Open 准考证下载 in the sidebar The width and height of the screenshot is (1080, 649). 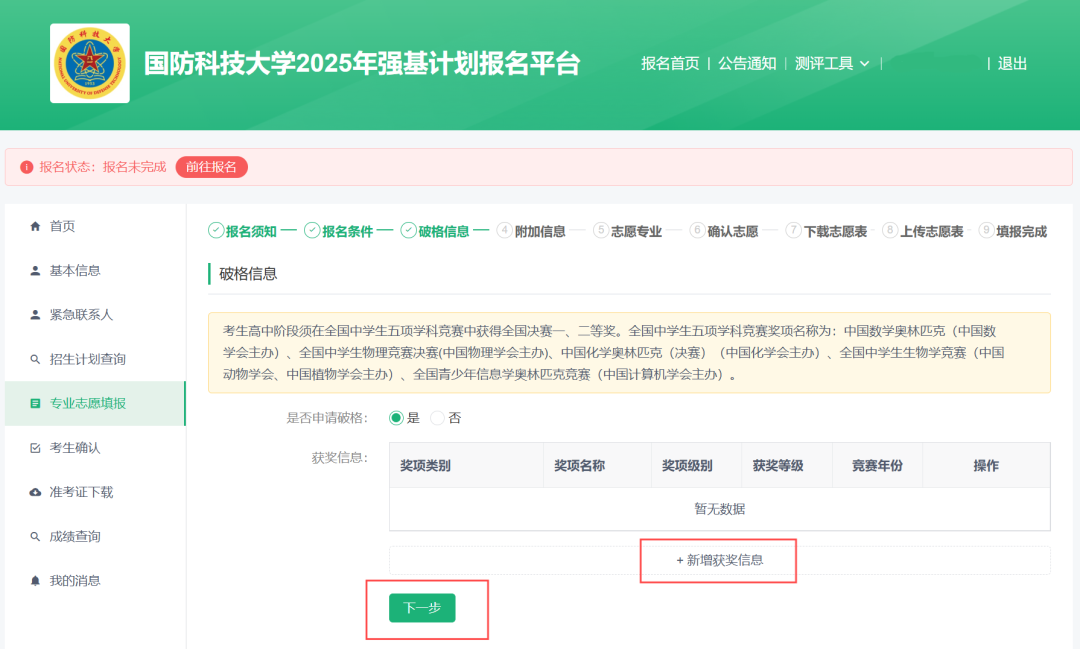(x=95, y=492)
